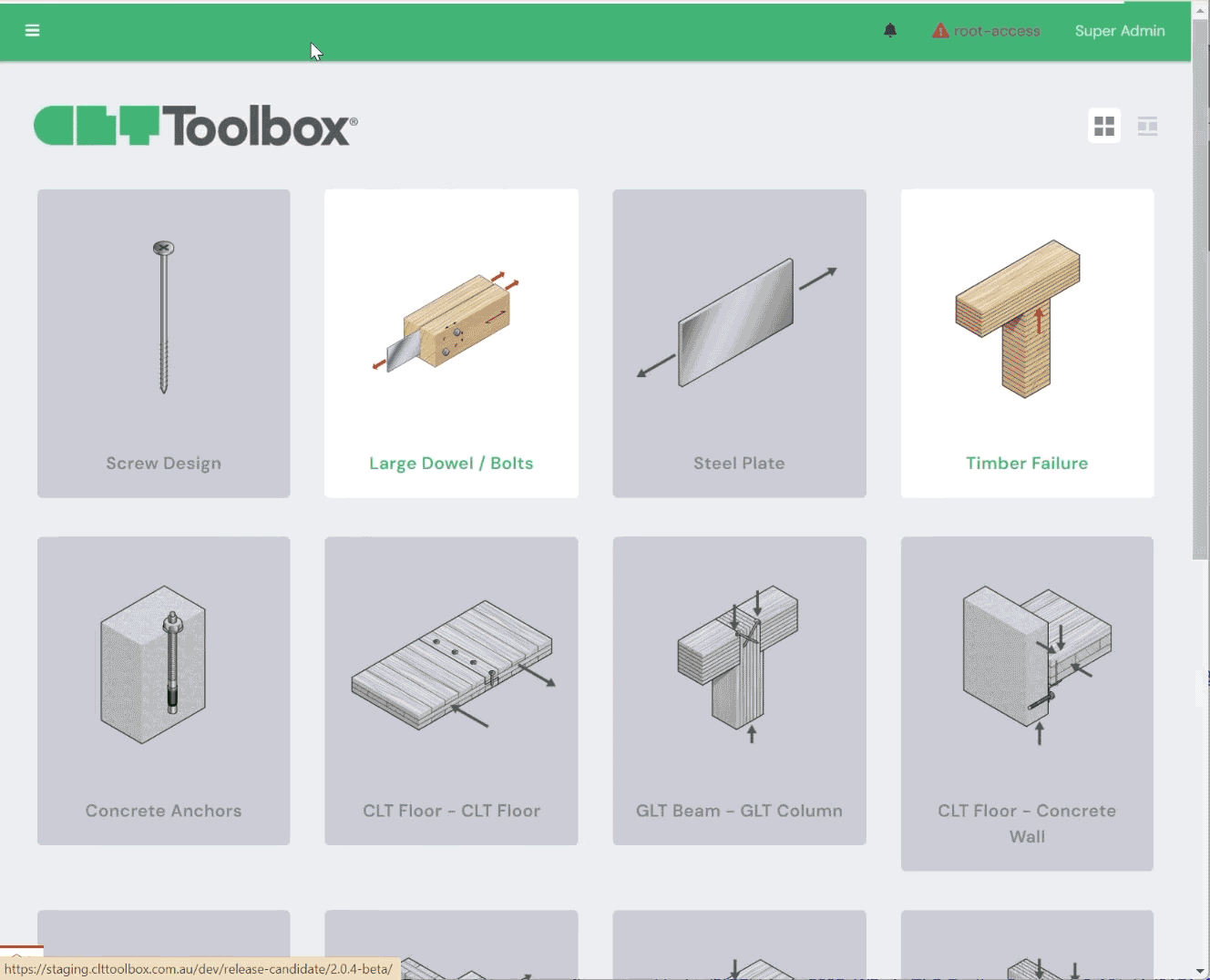
Task: Open the concrete anchor block illustration
Action: click(153, 665)
